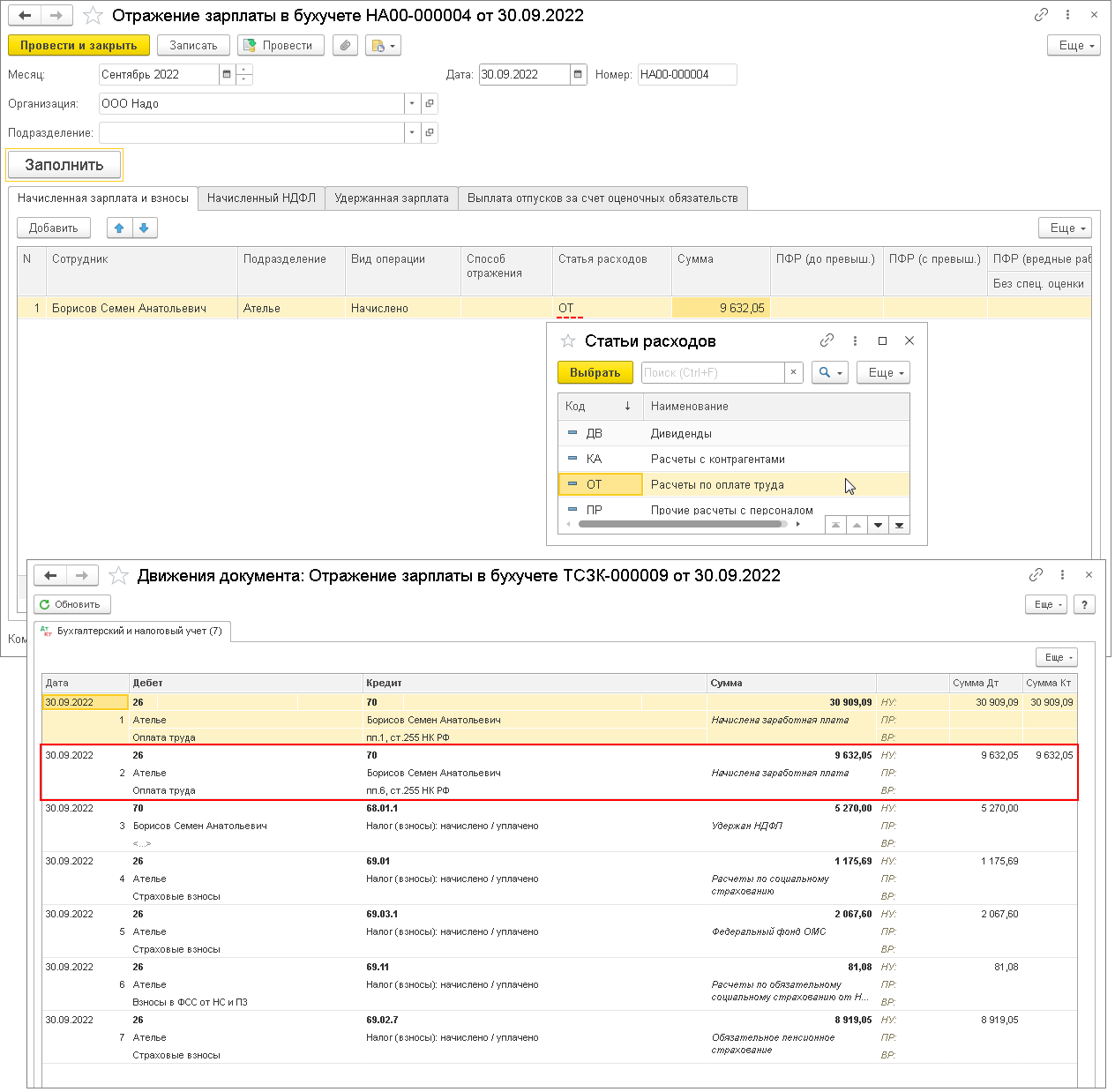
Task: Select the Расчеты с контрагентами row
Action: (x=733, y=459)
